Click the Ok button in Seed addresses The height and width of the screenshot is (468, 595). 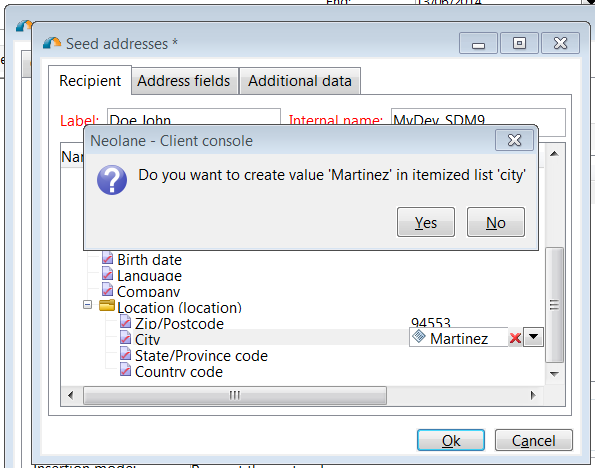pos(451,440)
